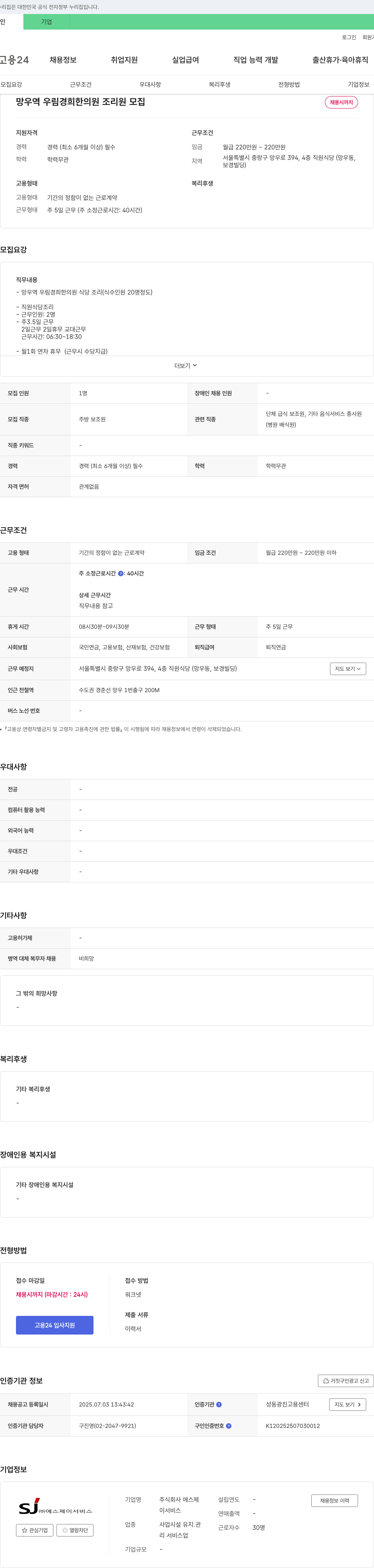Jump to the 전형방법 section tab
374x1568 pixels.
[289, 84]
